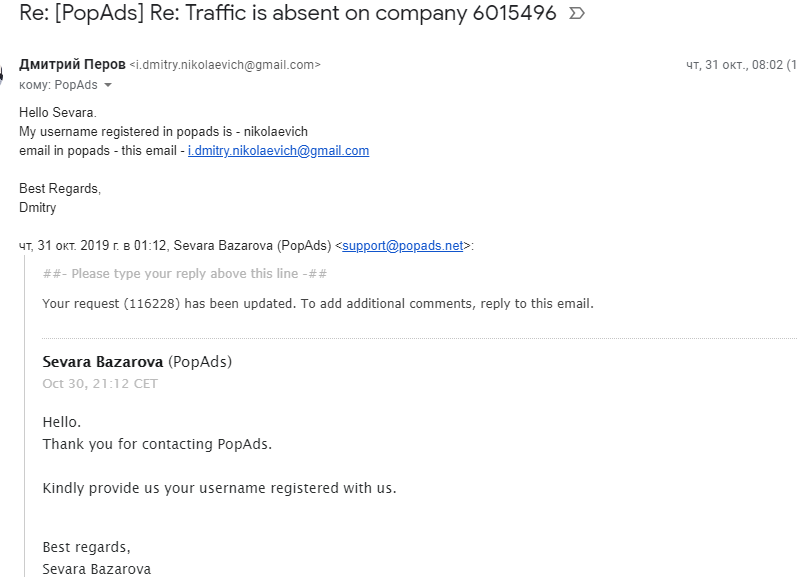The height and width of the screenshot is (577, 798).
Task: Click the 'Hello Sevara.' greeting line
Action: point(58,113)
